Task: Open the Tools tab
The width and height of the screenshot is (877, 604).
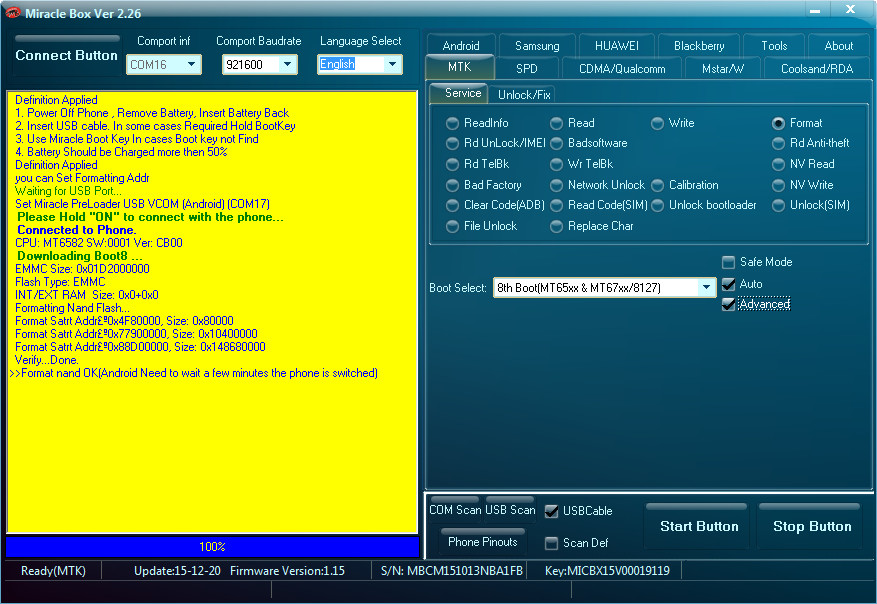Action: pos(774,46)
